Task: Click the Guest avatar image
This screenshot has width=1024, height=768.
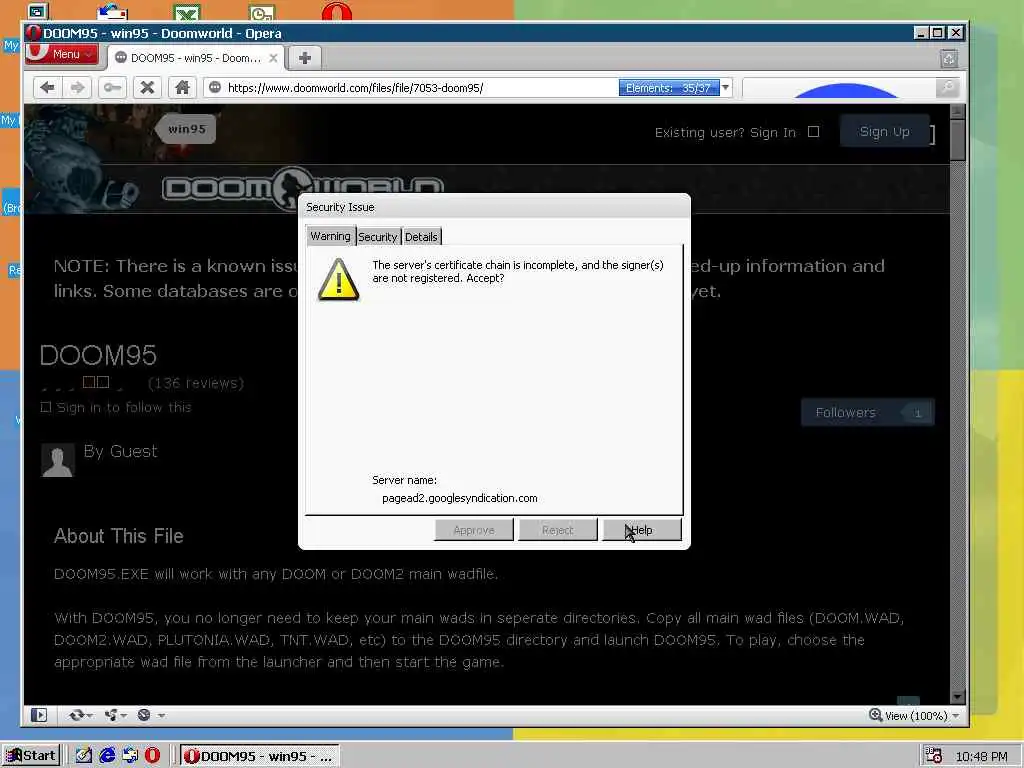Action: tap(57, 460)
